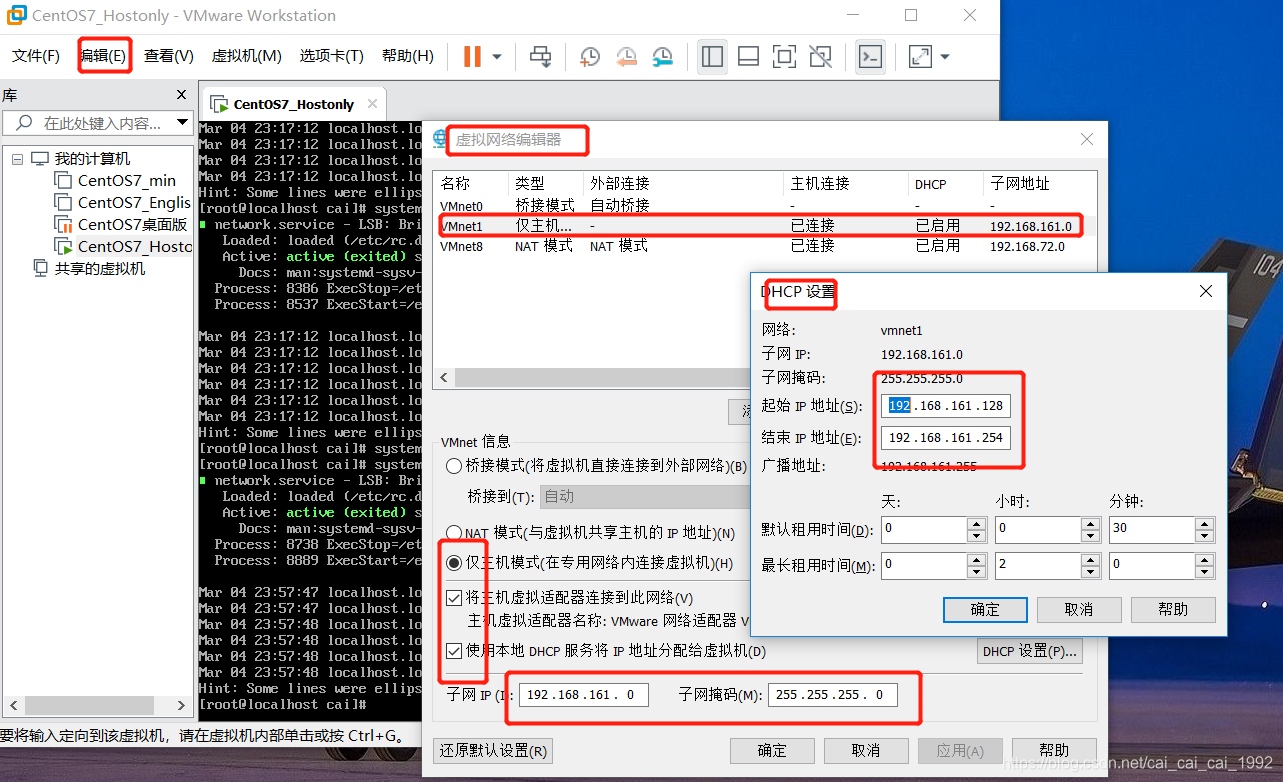Enter full screen mode via the toolbar icon
Screen dimensions: 1283x782
785,57
